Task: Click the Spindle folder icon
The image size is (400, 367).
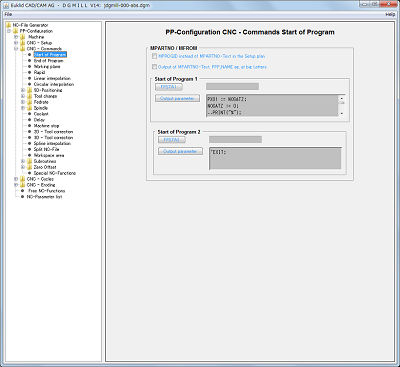Action: [x=30, y=108]
